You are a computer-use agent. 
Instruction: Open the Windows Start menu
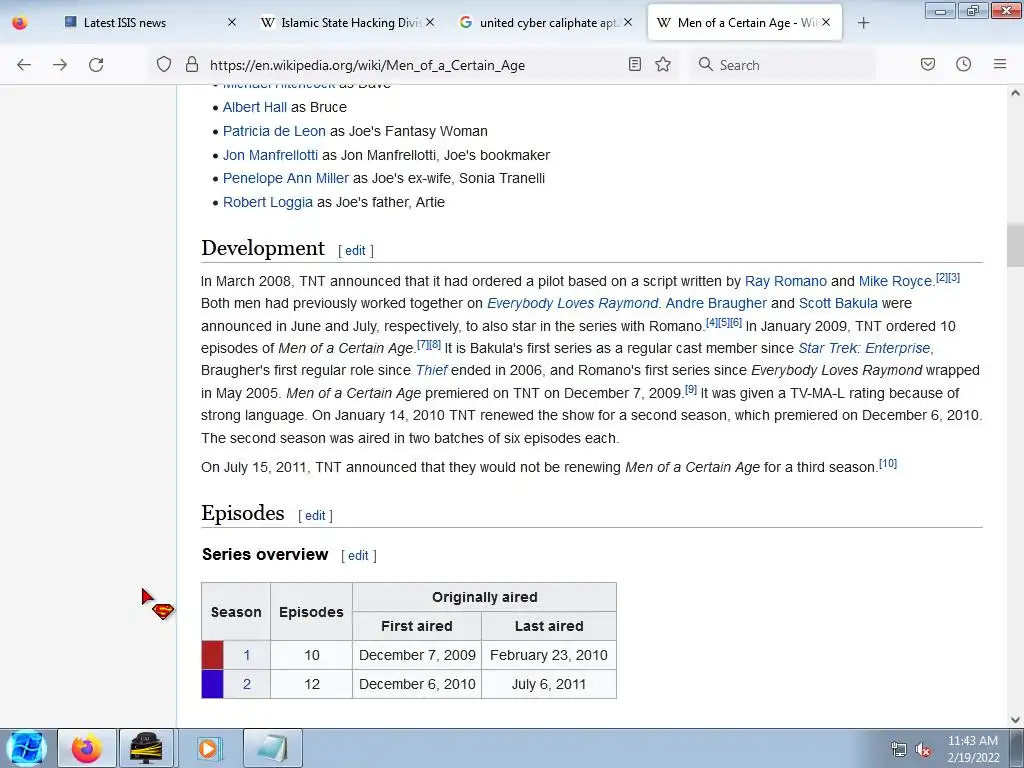tap(26, 748)
